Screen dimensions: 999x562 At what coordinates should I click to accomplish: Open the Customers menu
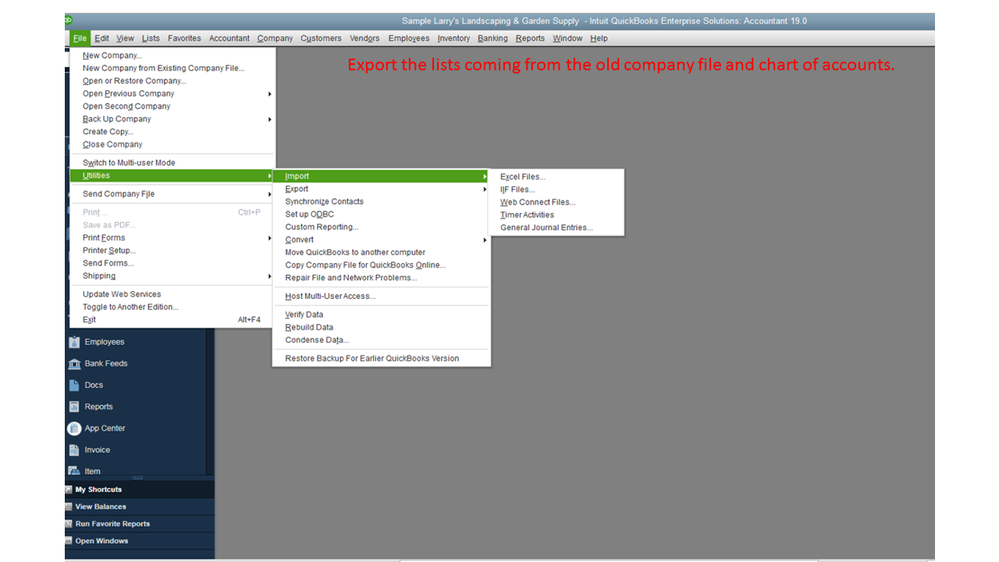coord(320,38)
